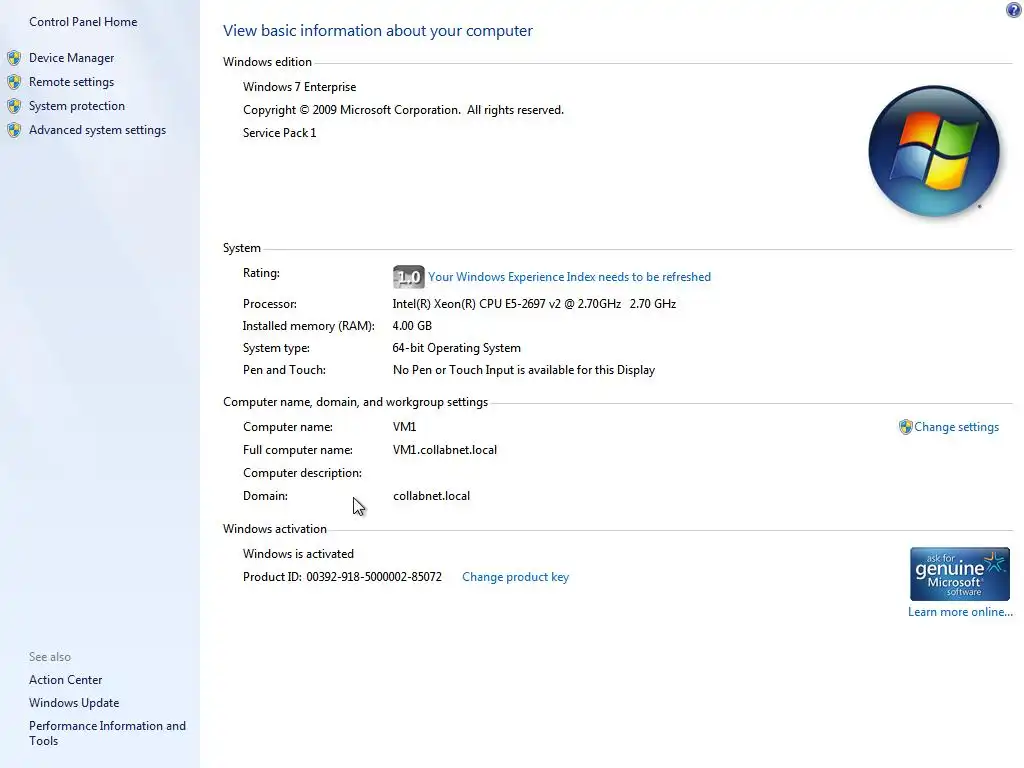Click the domain value collabnet.local
This screenshot has width=1024, height=768.
(431, 496)
